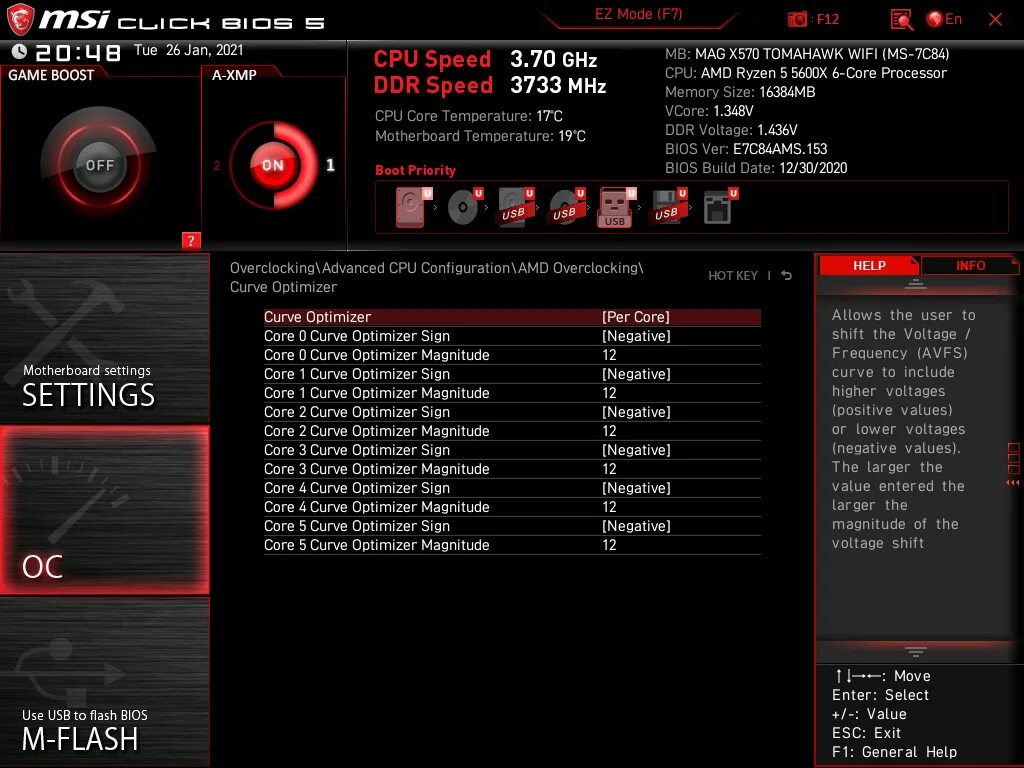This screenshot has height=768, width=1024.
Task: Click the Memory Size 16384MB text
Action: (x=740, y=92)
